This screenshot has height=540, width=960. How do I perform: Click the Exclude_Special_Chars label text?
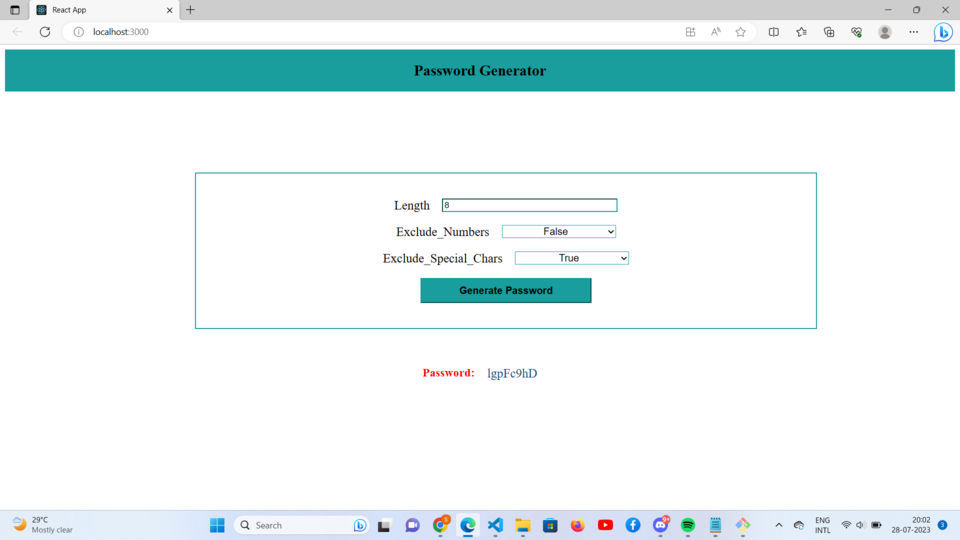click(442, 258)
